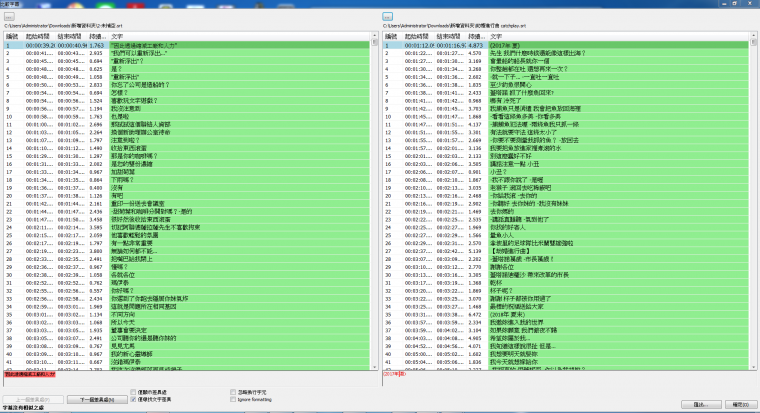Click the disabled 上一個差異處 previous-difference button

pos(33,399)
